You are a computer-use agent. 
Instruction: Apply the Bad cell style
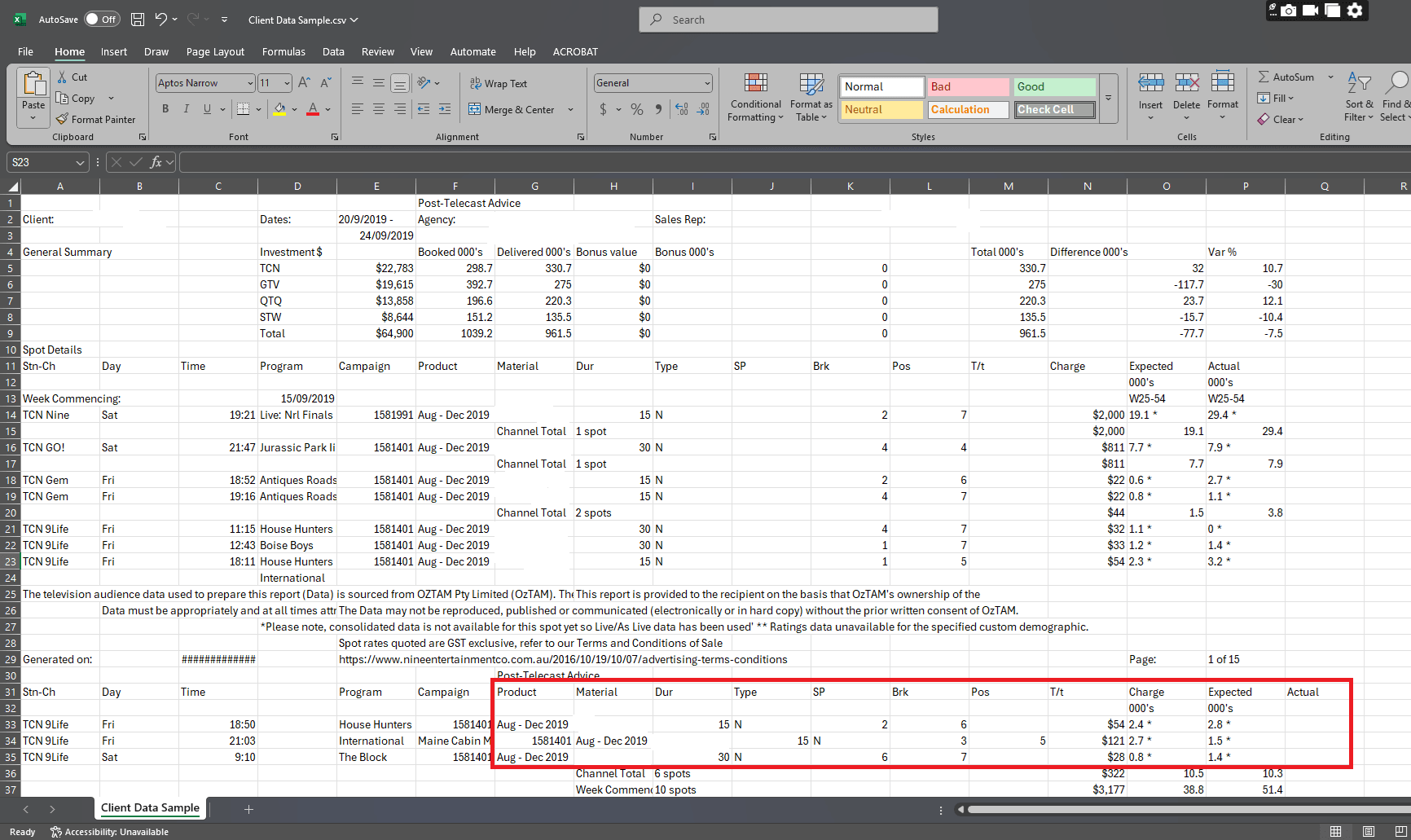(x=969, y=86)
